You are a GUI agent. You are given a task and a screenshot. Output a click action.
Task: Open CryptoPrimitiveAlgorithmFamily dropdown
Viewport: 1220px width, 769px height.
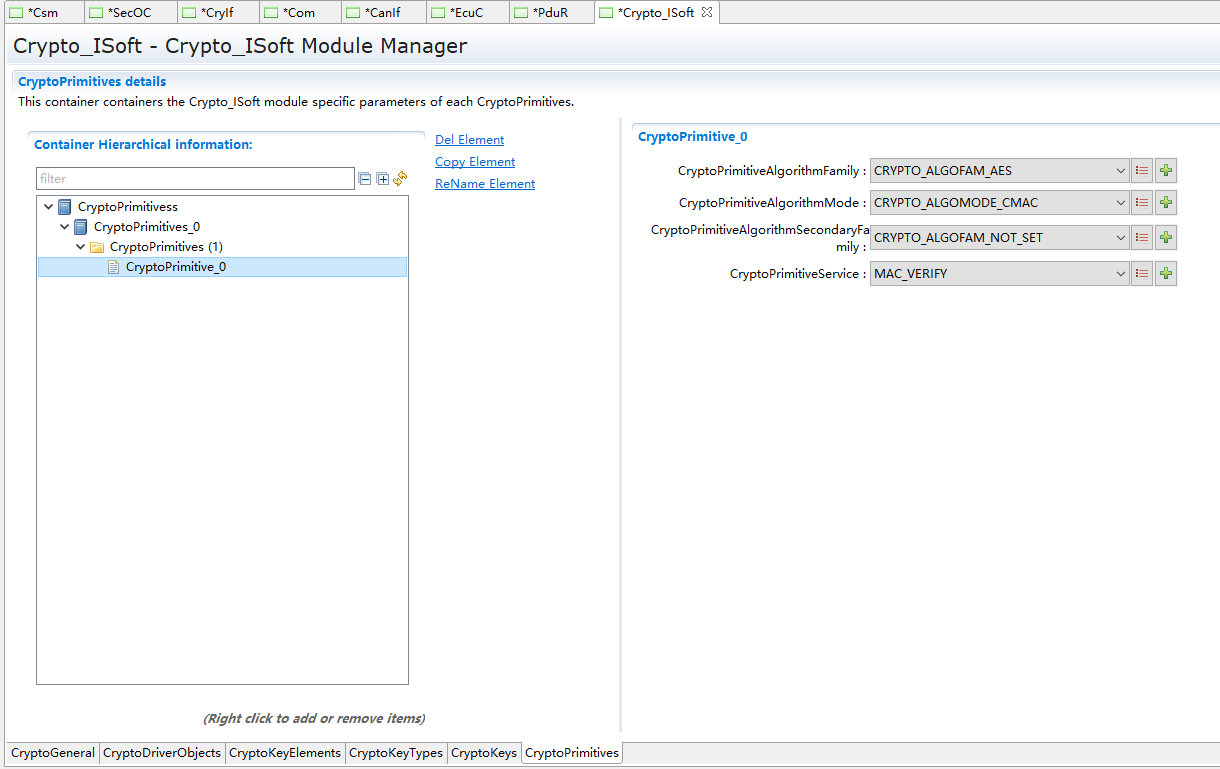click(x=999, y=171)
